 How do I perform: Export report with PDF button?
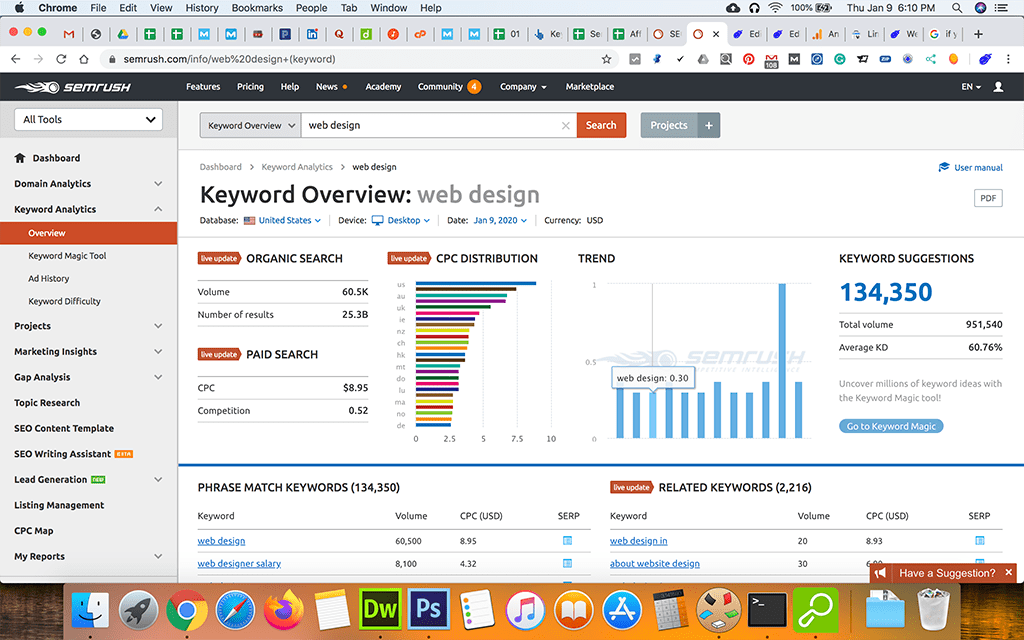point(988,199)
